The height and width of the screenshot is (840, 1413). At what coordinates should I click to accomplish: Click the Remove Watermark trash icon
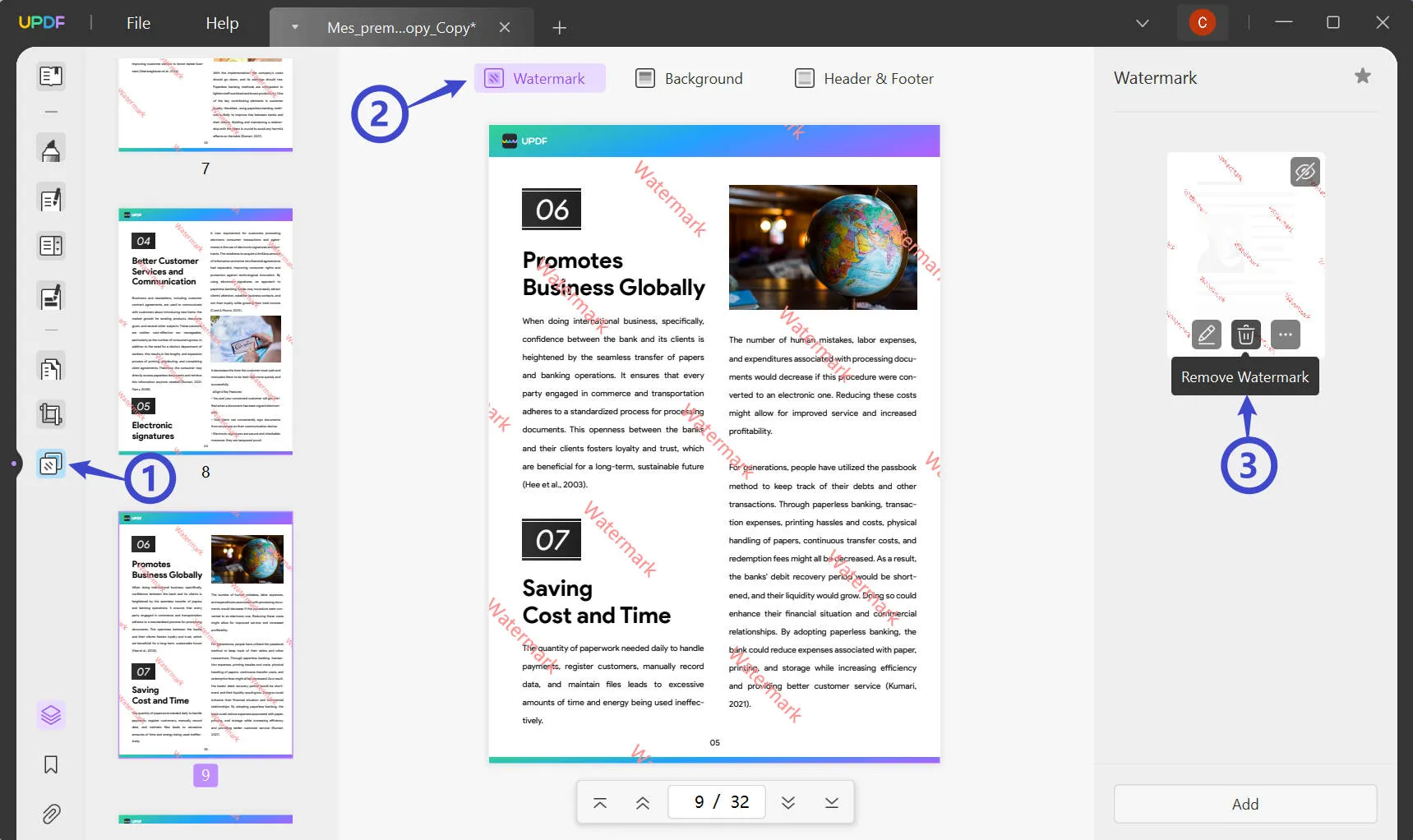pyautogui.click(x=1246, y=335)
